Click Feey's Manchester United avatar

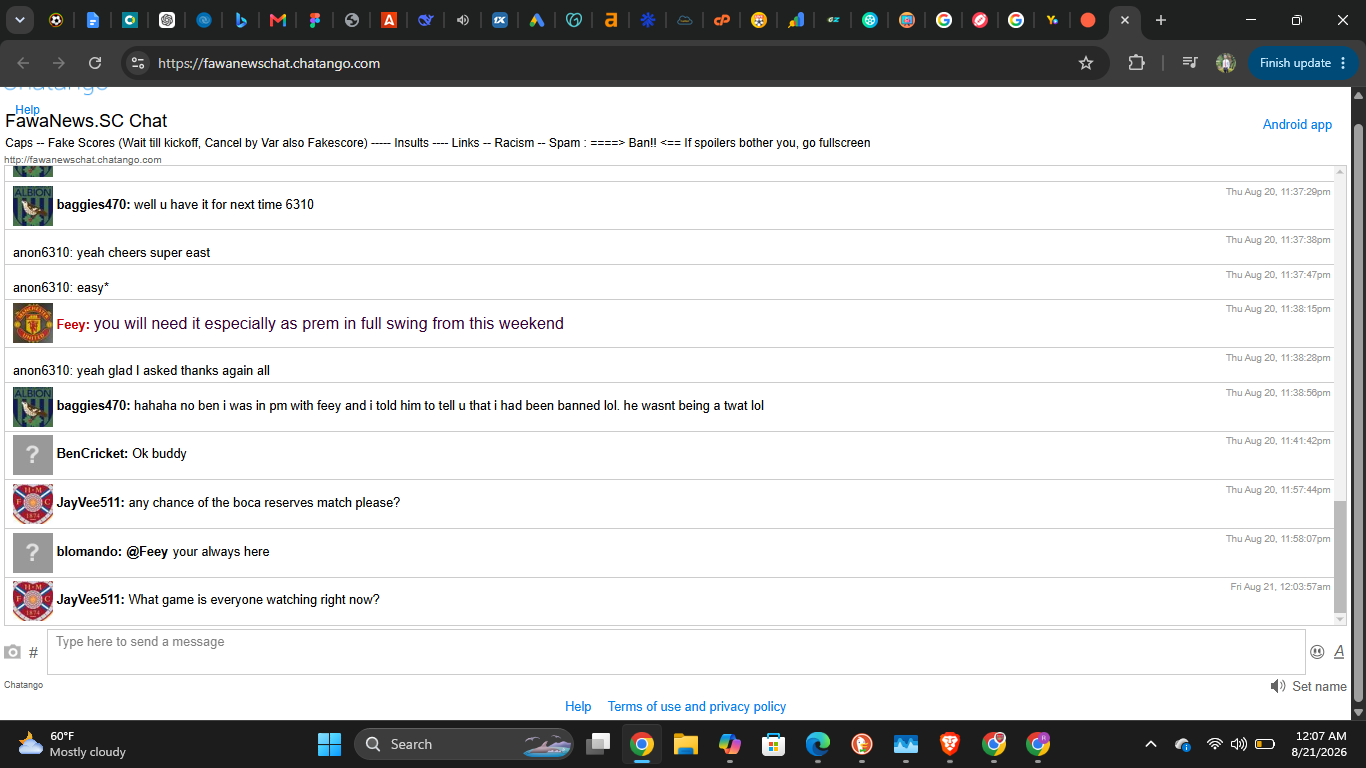pos(33,324)
